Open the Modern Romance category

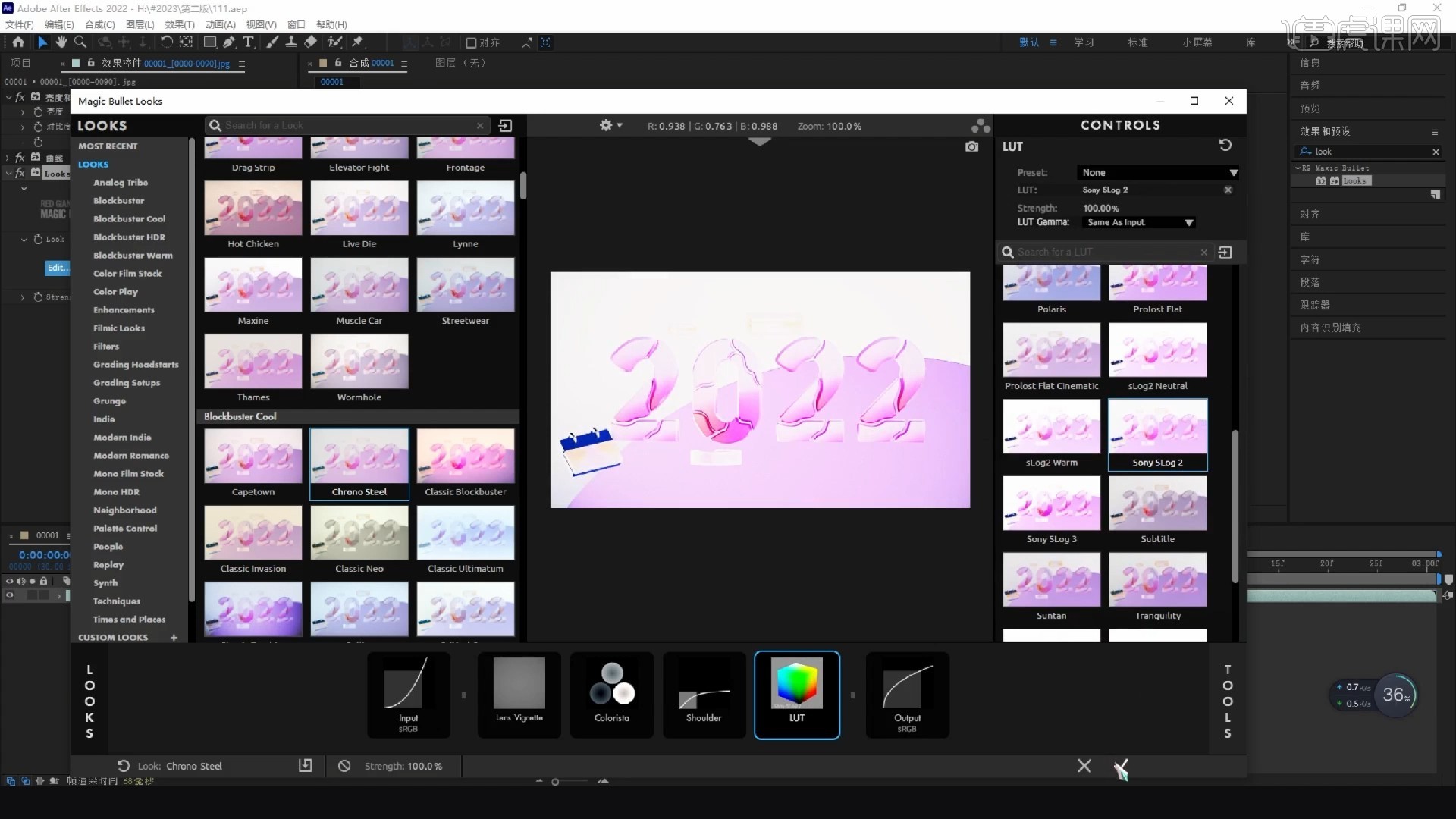coord(131,456)
